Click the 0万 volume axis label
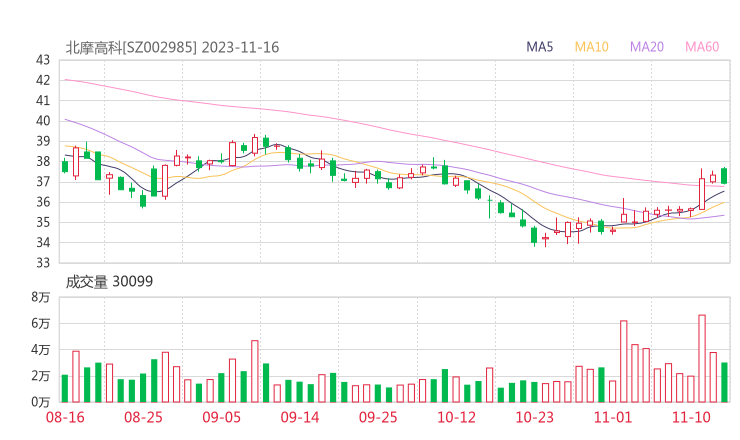The height and width of the screenshot is (440, 740). pyautogui.click(x=41, y=402)
